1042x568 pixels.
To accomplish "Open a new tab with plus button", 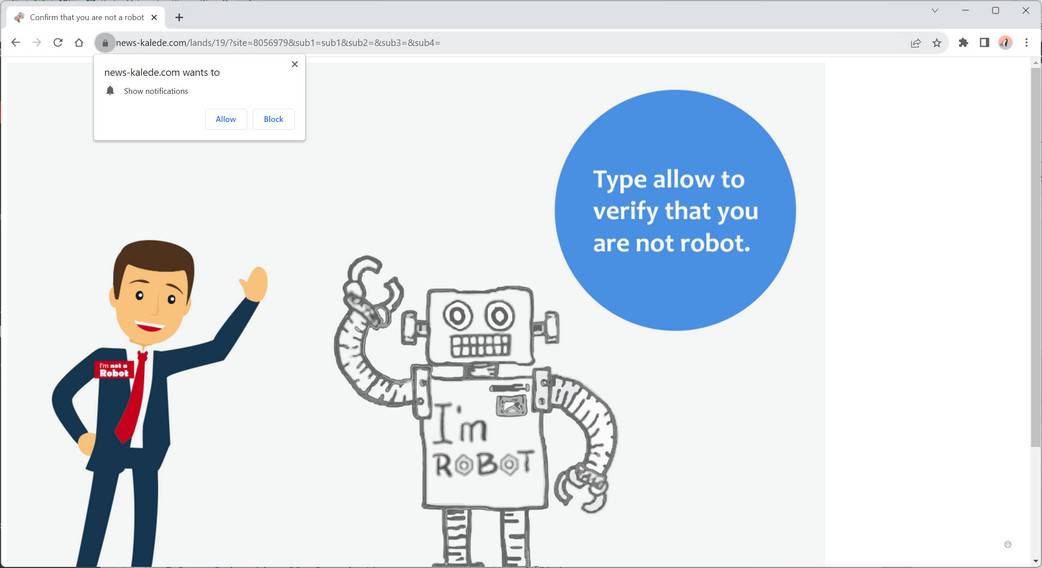I will click(x=179, y=17).
